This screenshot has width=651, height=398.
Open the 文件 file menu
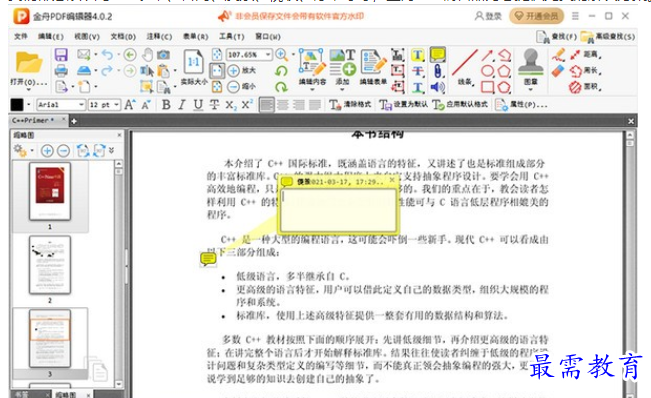pos(21,37)
